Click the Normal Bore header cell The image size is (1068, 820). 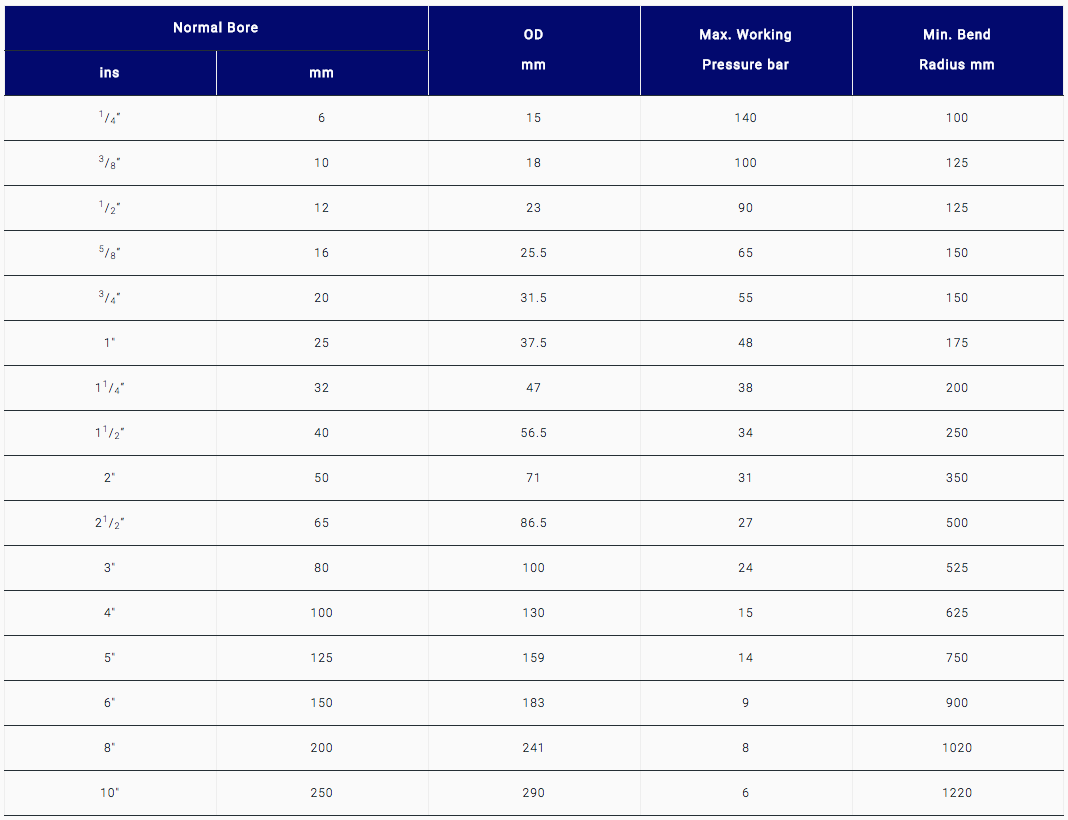click(216, 28)
